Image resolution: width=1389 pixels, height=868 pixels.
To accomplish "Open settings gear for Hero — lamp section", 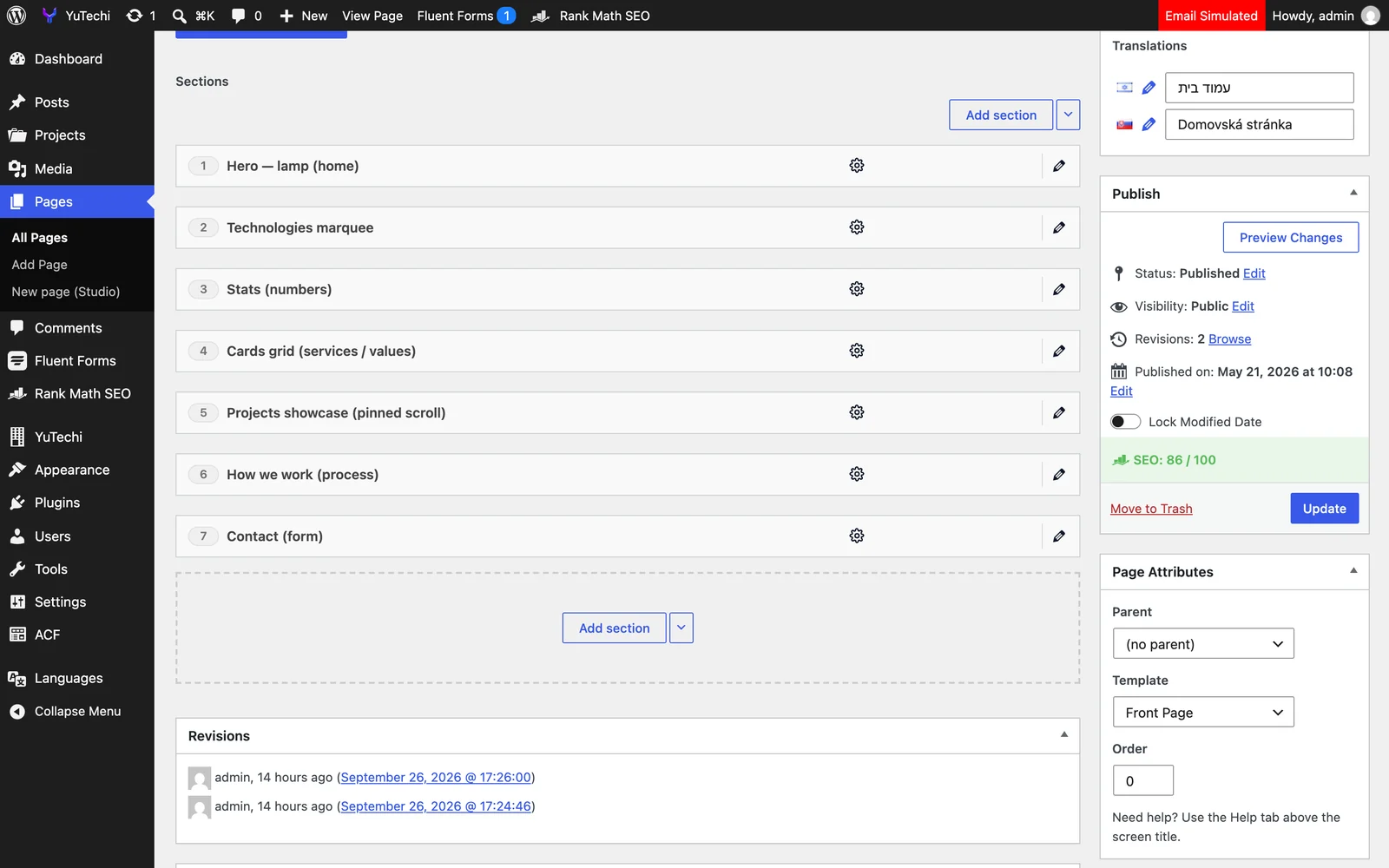I will pos(857,166).
